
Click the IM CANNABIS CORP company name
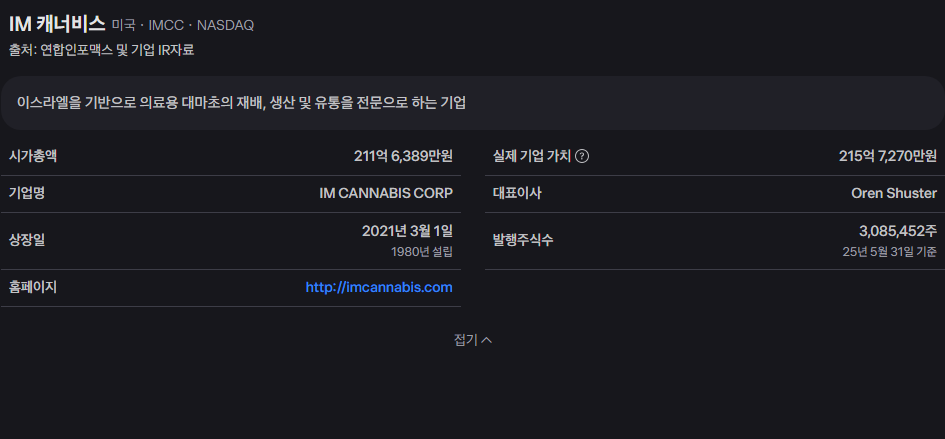(386, 194)
